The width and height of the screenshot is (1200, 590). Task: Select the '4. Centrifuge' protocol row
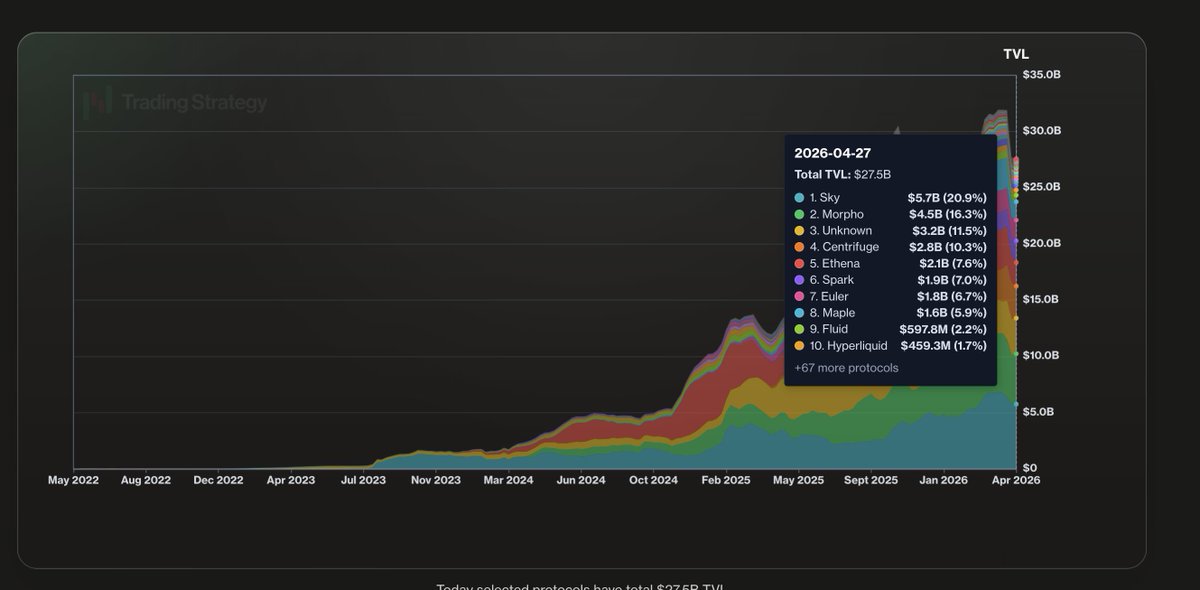890,247
